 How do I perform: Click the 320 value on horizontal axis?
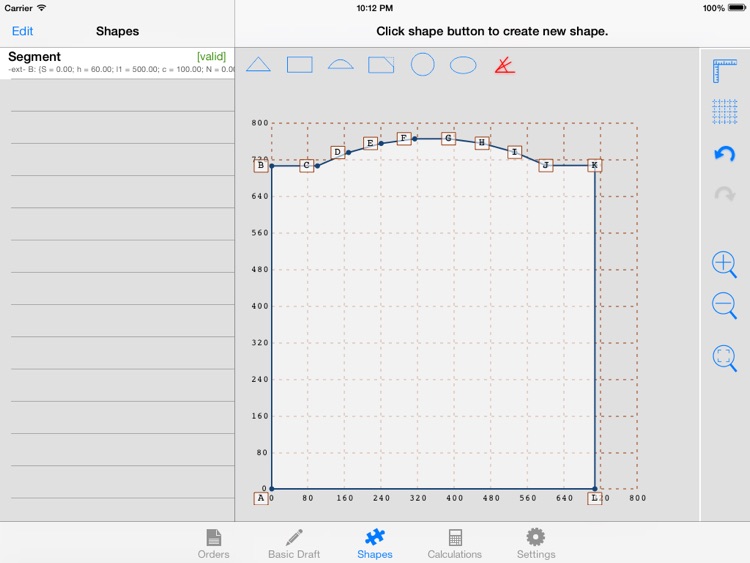tap(418, 498)
